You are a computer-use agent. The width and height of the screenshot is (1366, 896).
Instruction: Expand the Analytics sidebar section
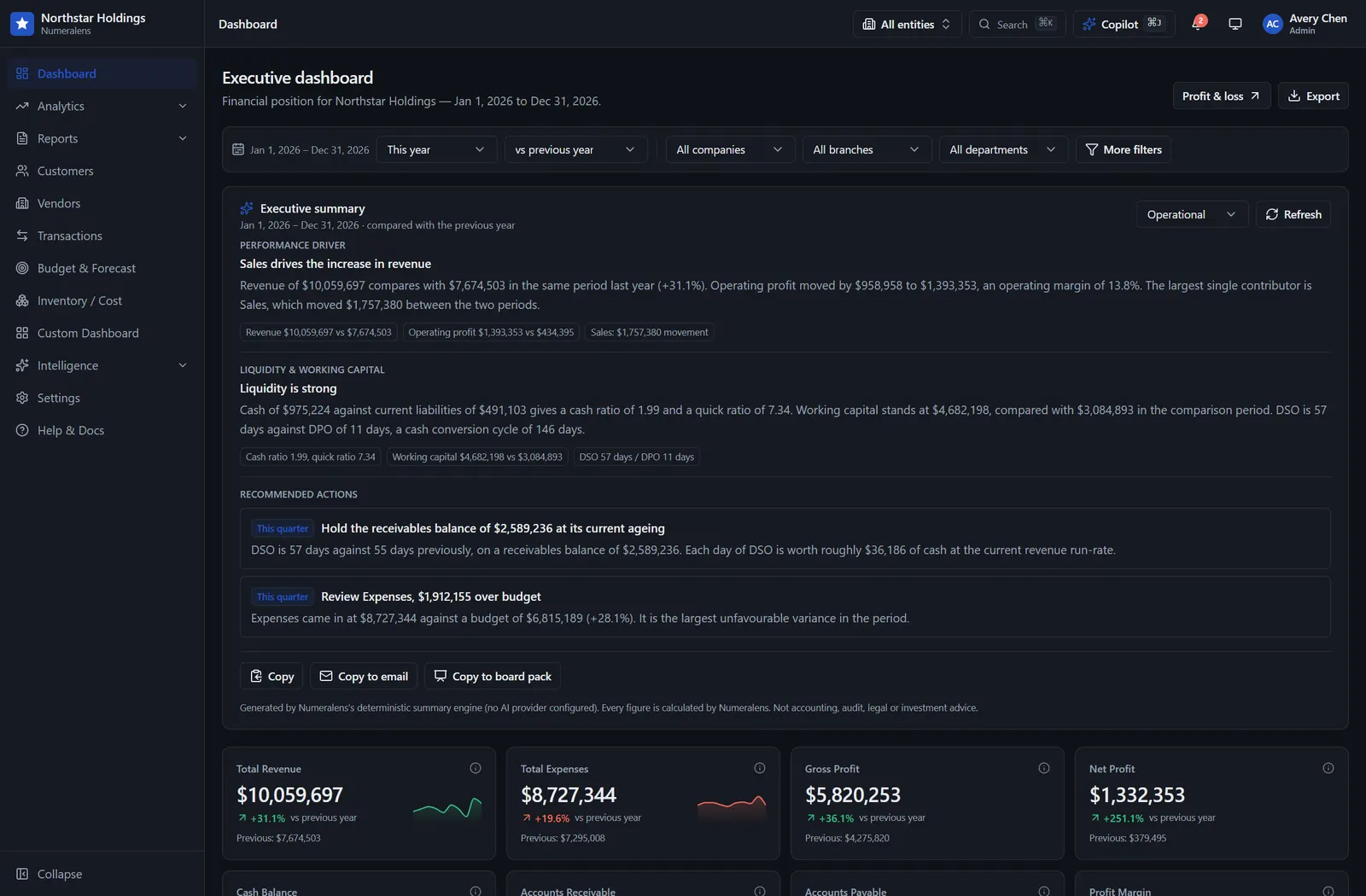pyautogui.click(x=102, y=106)
